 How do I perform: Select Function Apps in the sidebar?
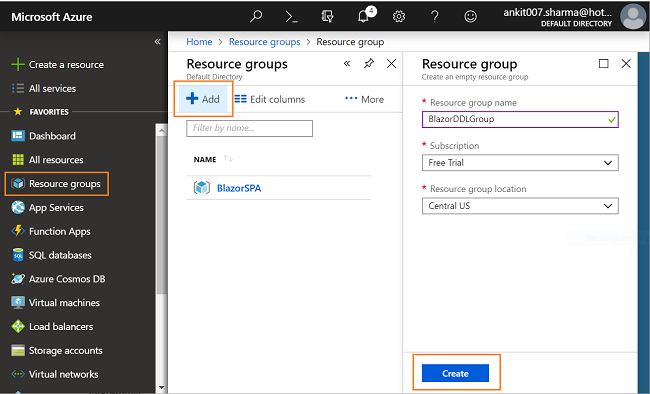tap(60, 231)
